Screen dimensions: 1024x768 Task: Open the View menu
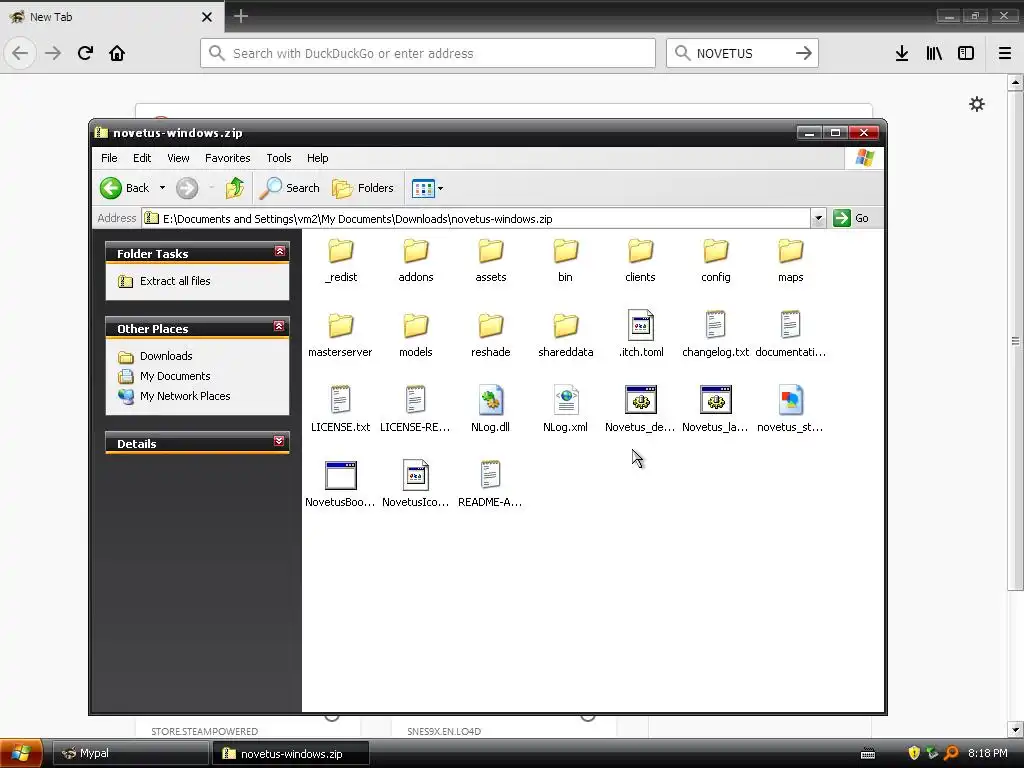[x=178, y=158]
